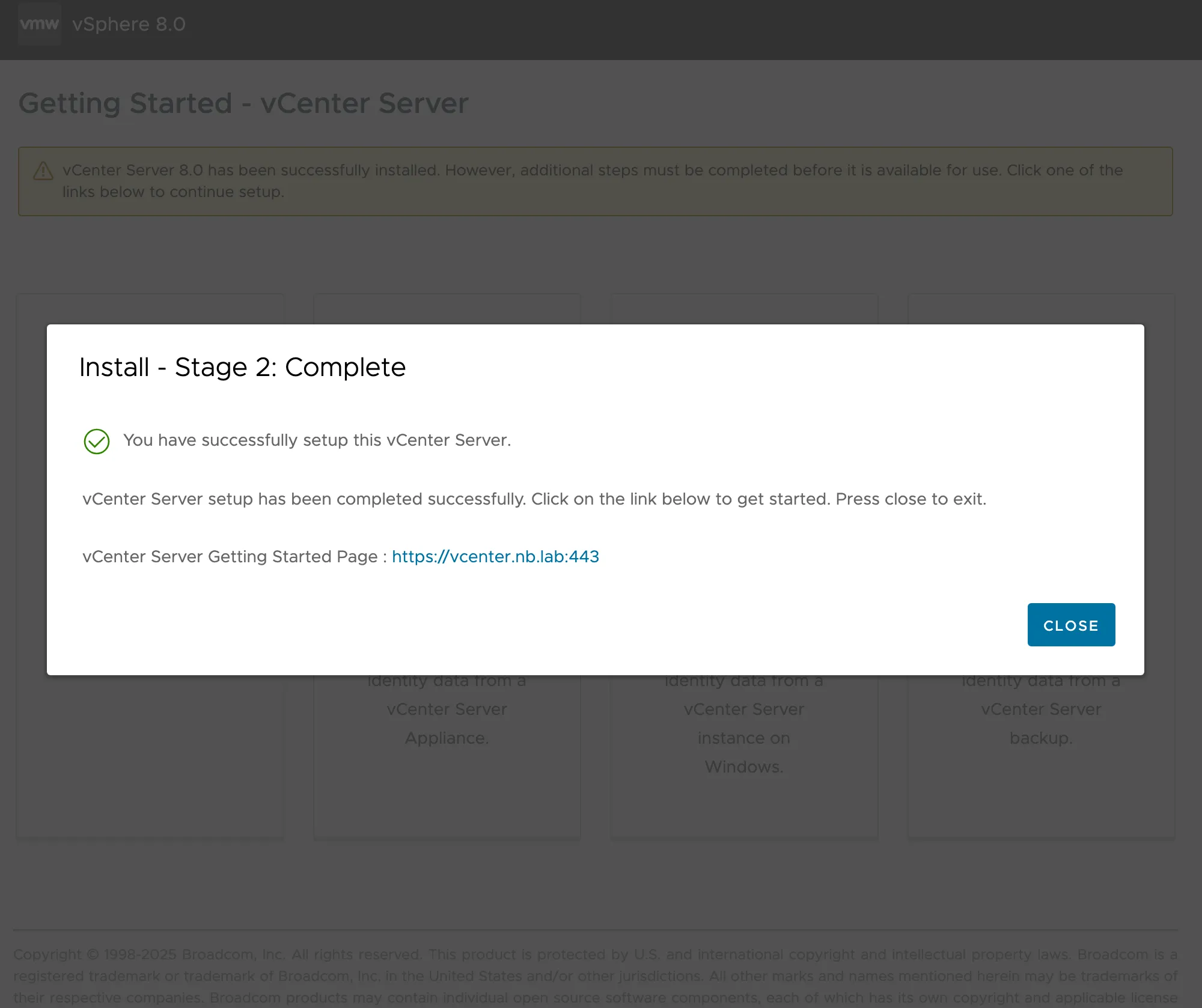Click the 'vCenter Server setup has been completed' message
This screenshot has height=1008, width=1202.
click(534, 499)
